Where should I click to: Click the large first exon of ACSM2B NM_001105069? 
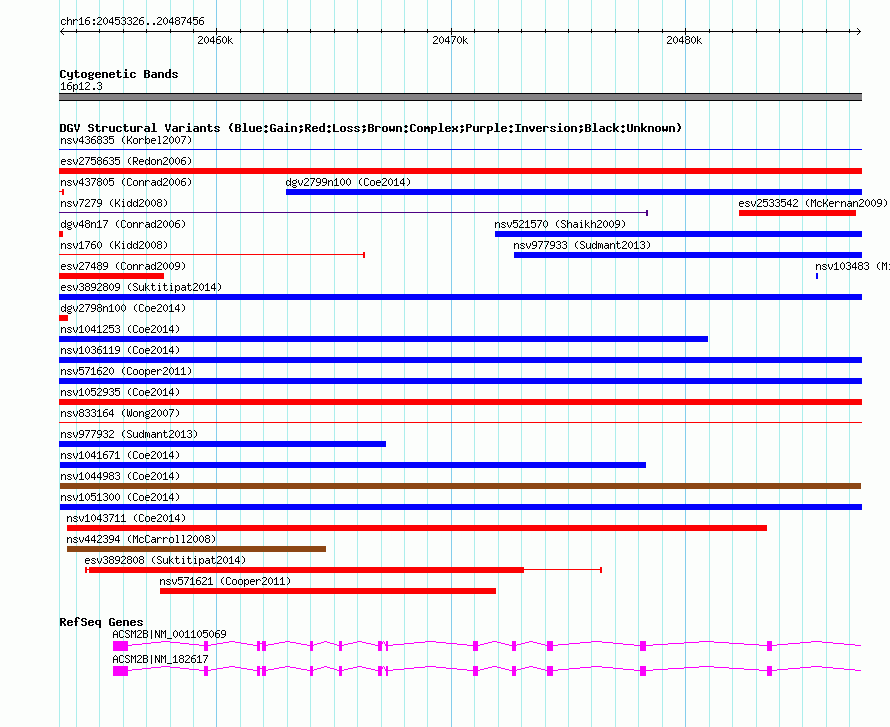point(120,646)
